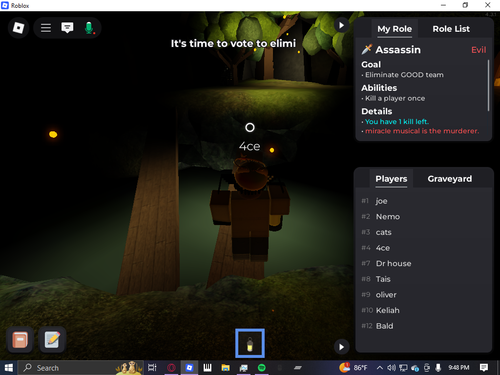Open the clock showing 9:48 PM
The width and height of the screenshot is (500, 375).
pyautogui.click(x=459, y=368)
